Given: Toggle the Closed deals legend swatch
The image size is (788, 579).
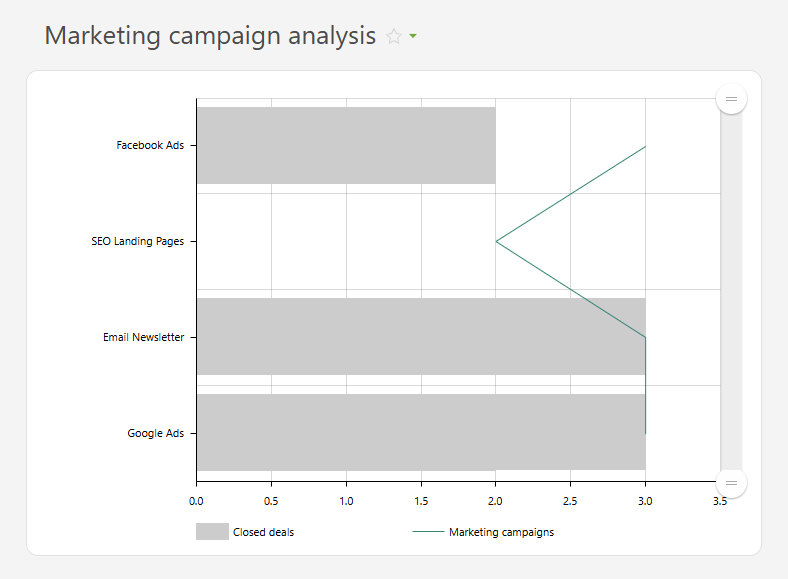Looking at the screenshot, I should coord(212,532).
